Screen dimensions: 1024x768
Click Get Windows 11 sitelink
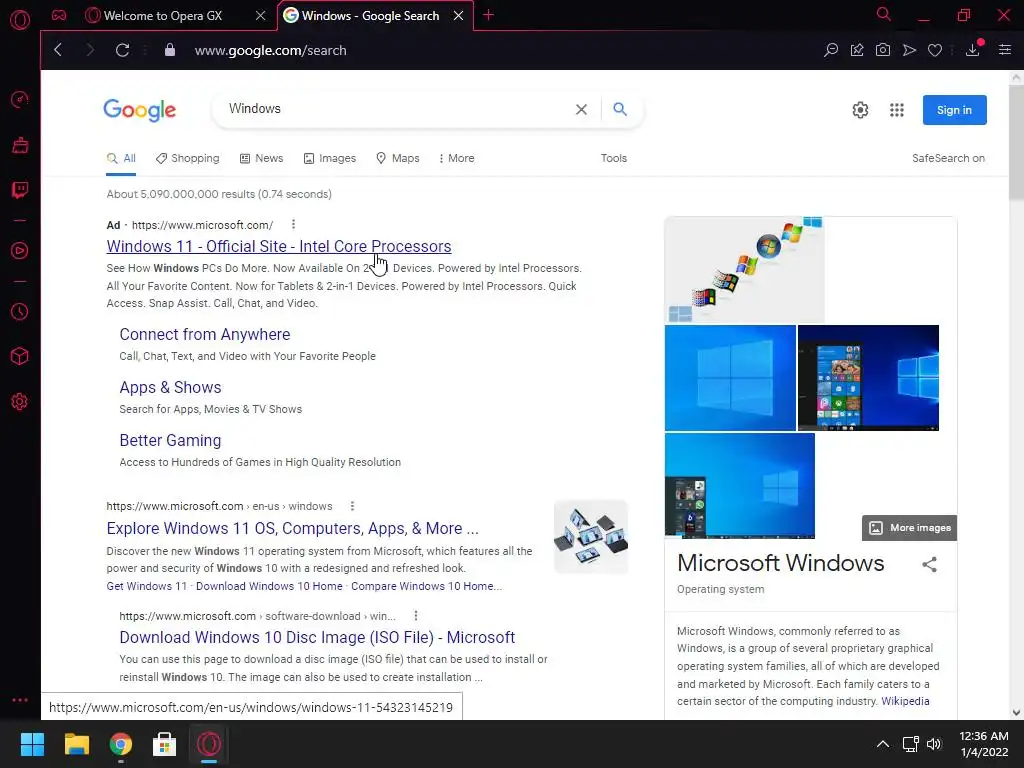click(x=146, y=586)
